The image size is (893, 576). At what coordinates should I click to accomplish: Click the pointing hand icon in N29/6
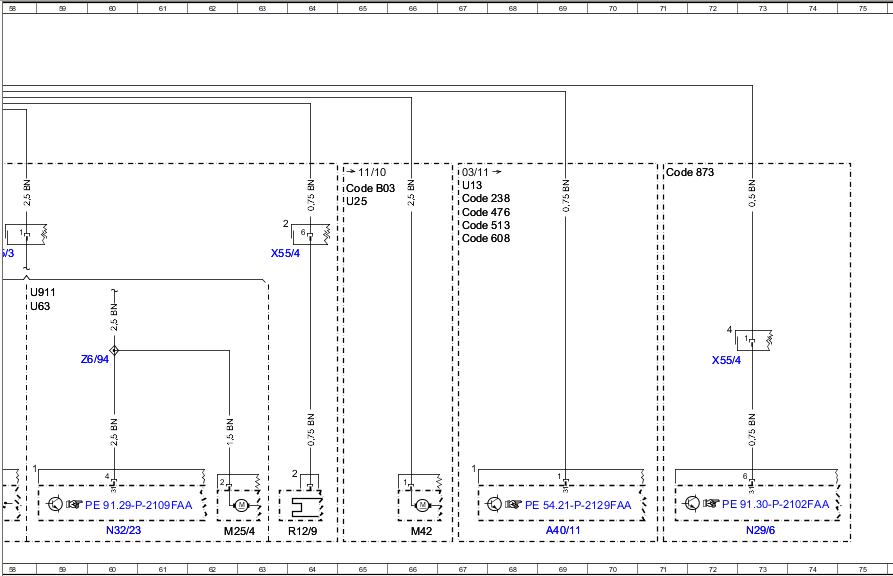click(711, 504)
